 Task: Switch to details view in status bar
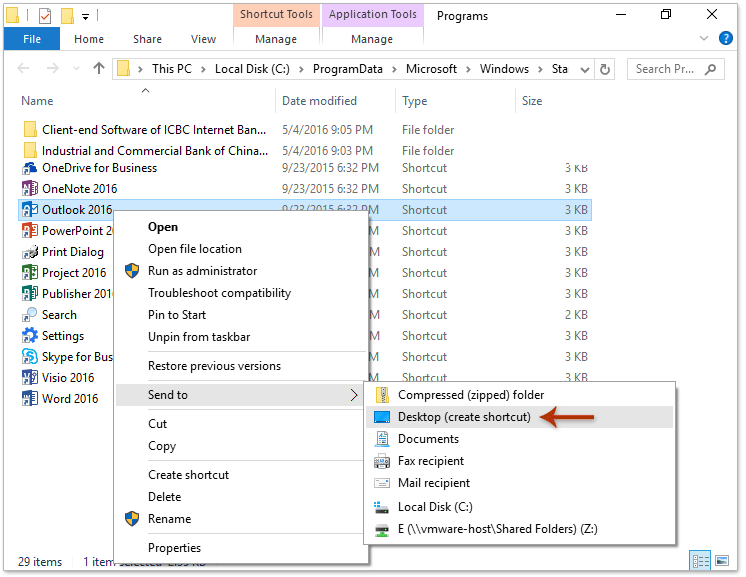703,561
